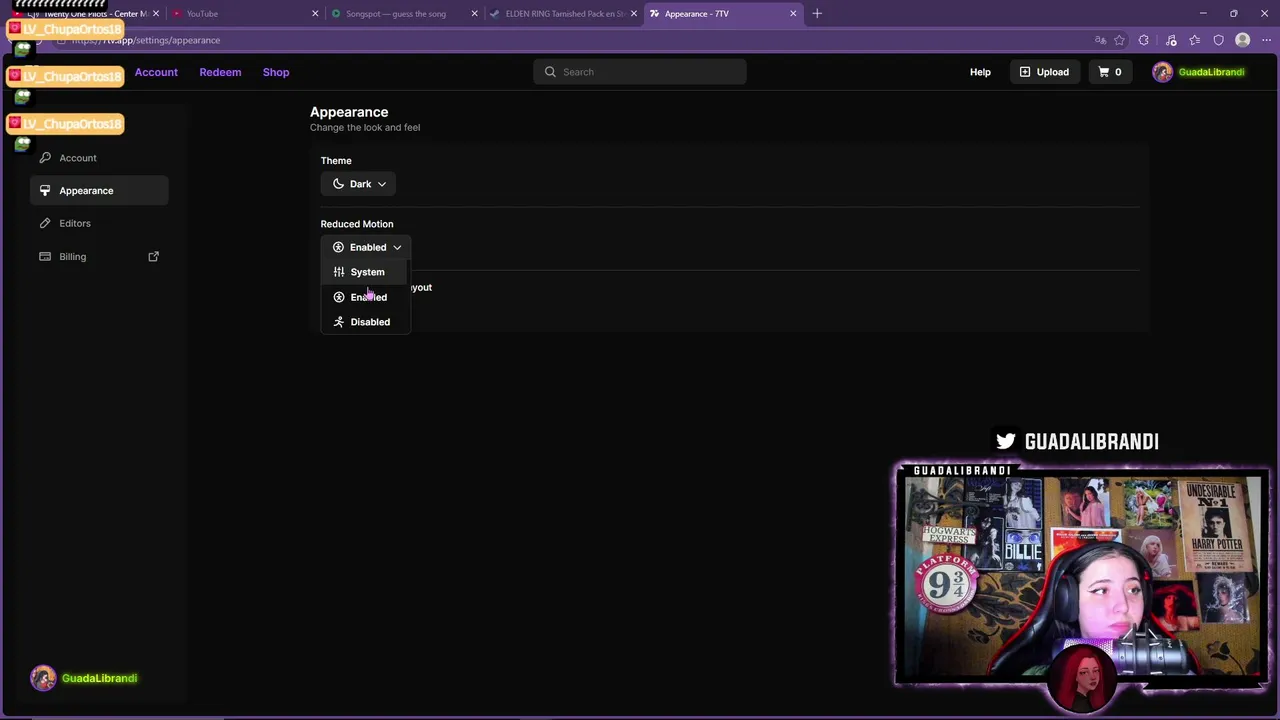Viewport: 1280px width, 720px height.
Task: Click the browser address bar URL
Action: (x=146, y=40)
